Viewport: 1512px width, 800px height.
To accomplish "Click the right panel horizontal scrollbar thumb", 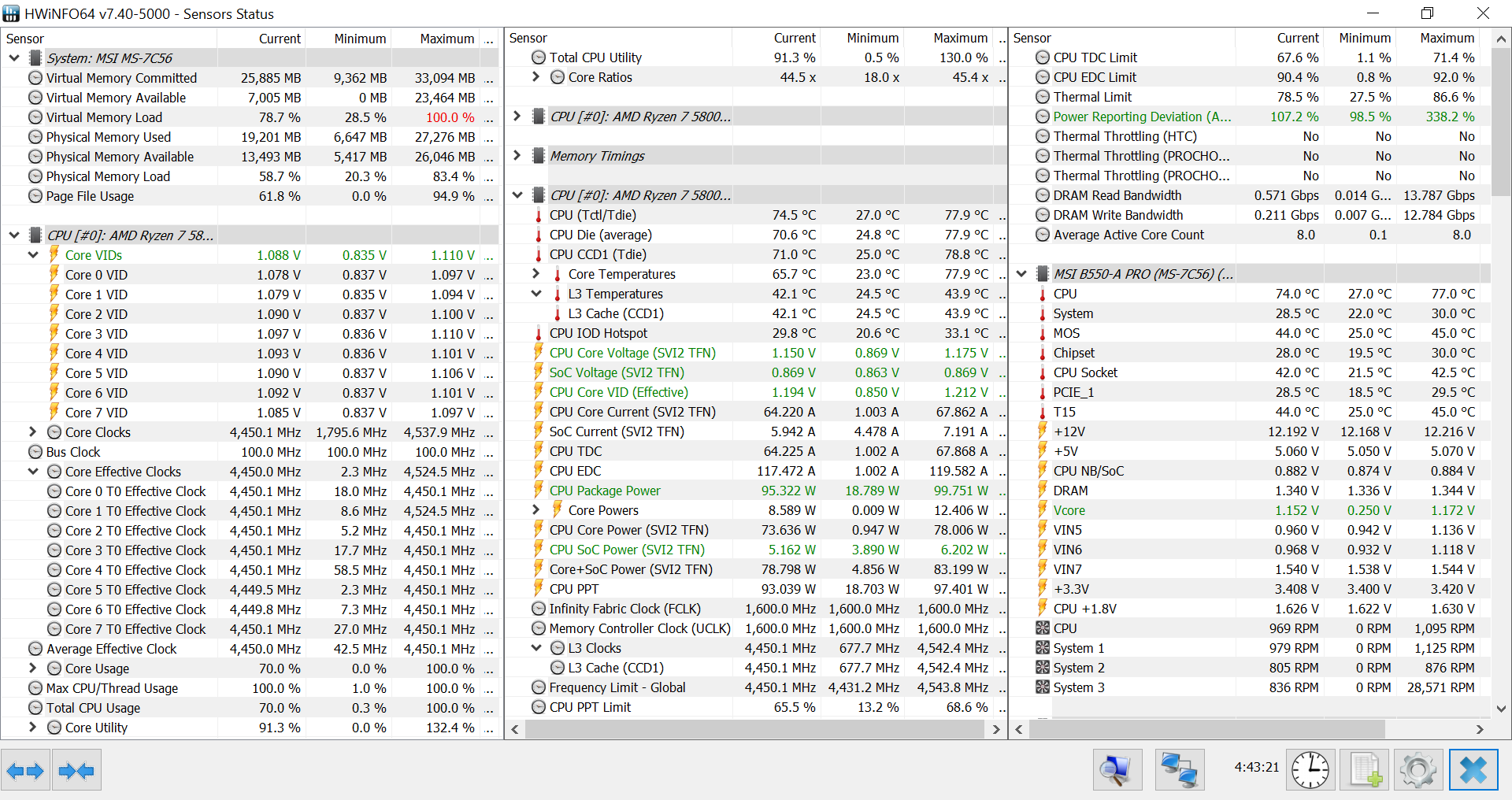I will coord(1206,729).
